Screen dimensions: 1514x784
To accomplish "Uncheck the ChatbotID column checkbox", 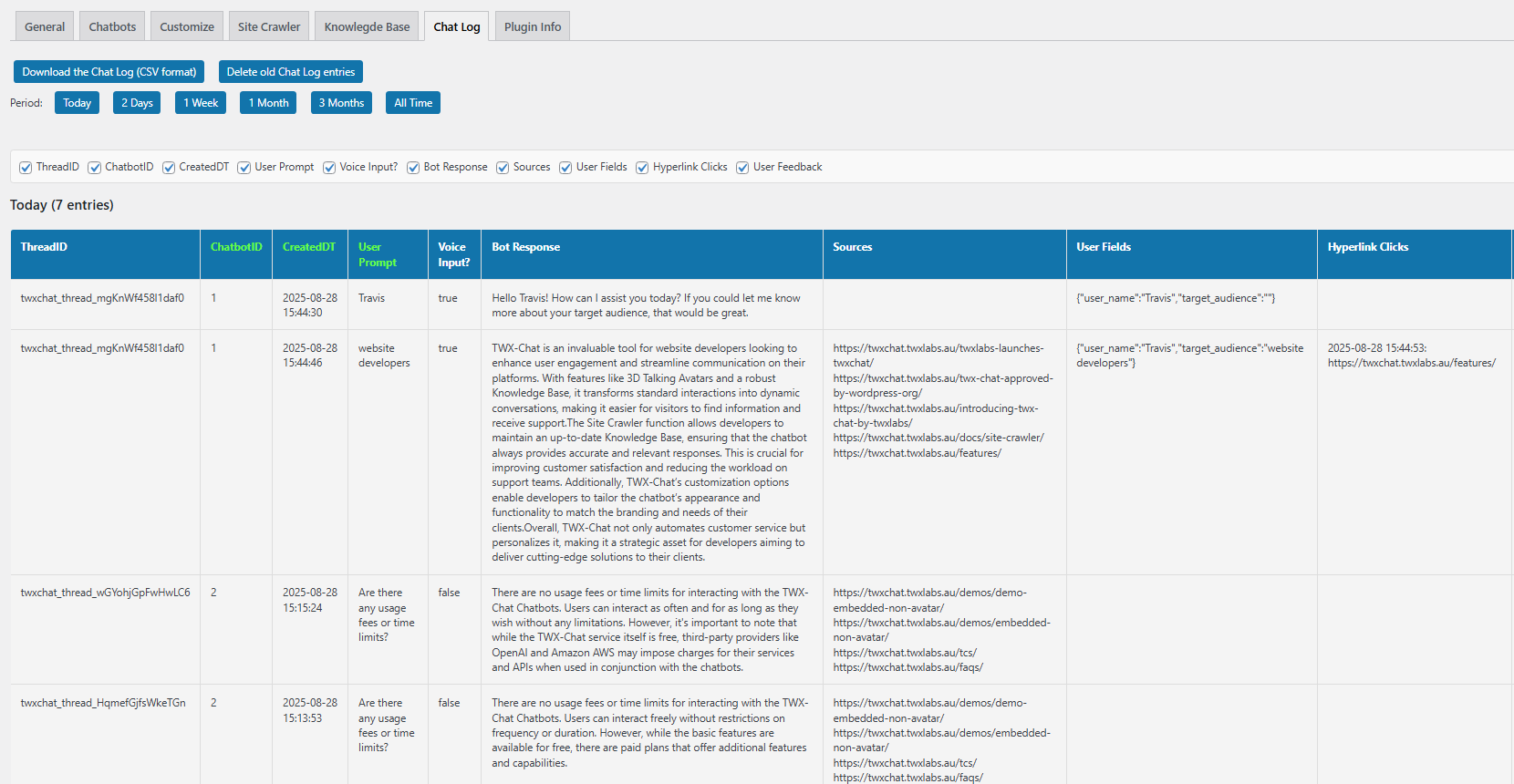I will (x=95, y=168).
